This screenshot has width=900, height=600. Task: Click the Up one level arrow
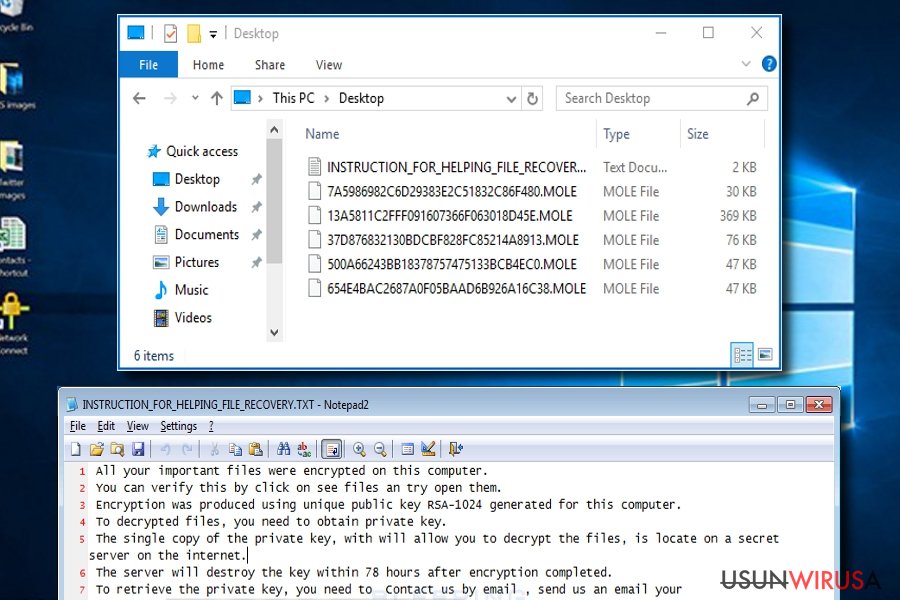pyautogui.click(x=216, y=98)
